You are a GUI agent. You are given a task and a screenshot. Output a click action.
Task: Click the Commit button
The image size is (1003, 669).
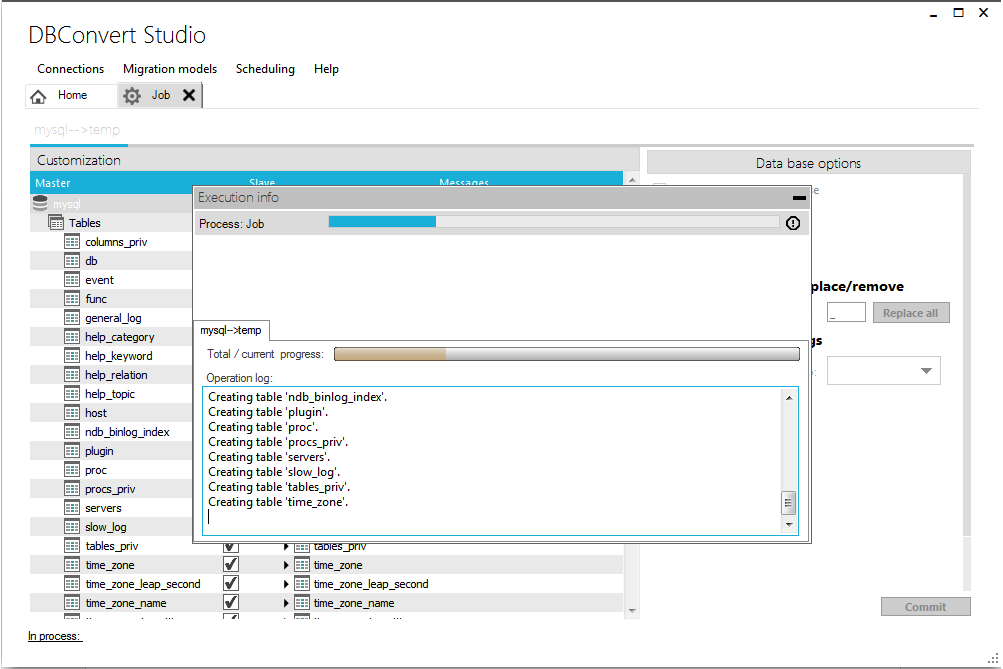point(924,606)
